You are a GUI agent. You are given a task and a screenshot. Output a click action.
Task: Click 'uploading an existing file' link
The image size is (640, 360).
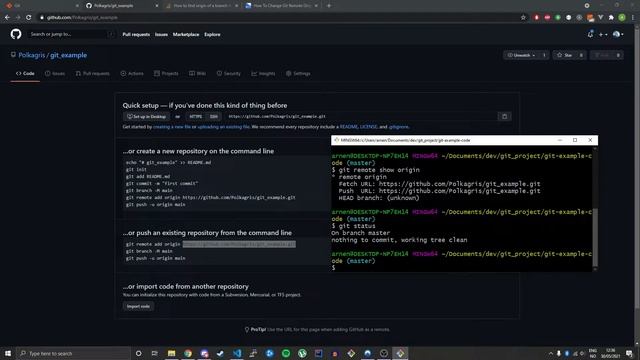pos(223,127)
